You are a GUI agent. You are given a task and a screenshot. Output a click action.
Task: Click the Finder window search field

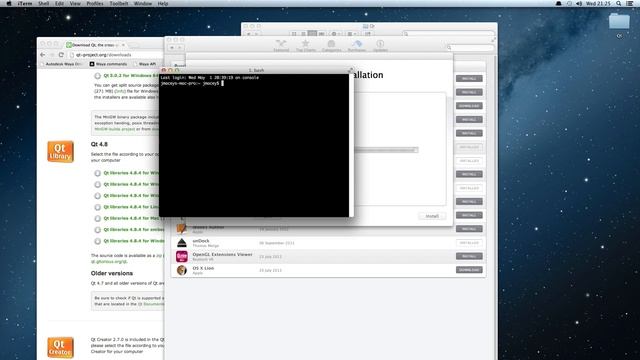[x=448, y=33]
